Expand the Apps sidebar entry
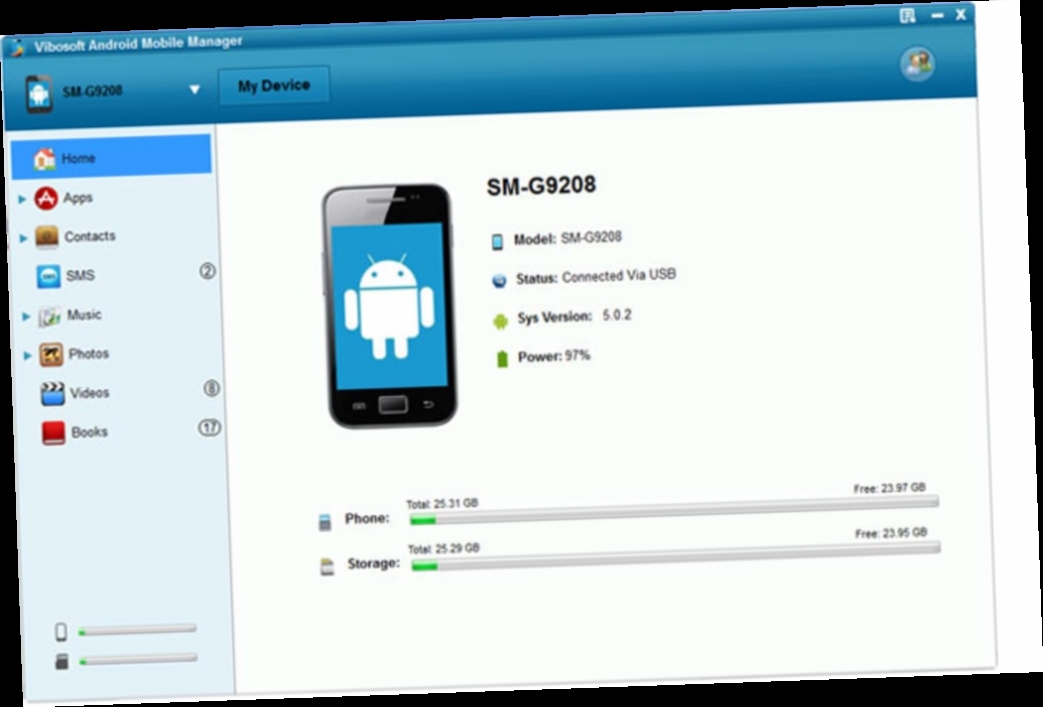 click(24, 197)
